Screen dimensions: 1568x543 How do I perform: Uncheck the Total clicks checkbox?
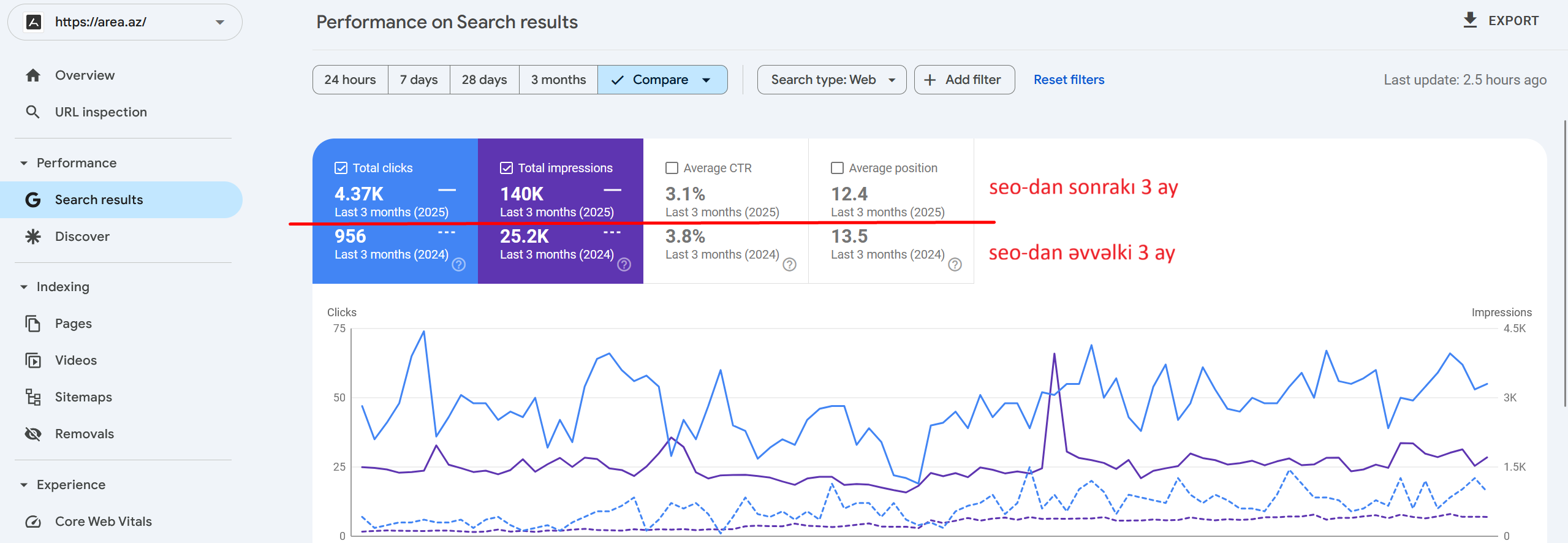click(341, 168)
